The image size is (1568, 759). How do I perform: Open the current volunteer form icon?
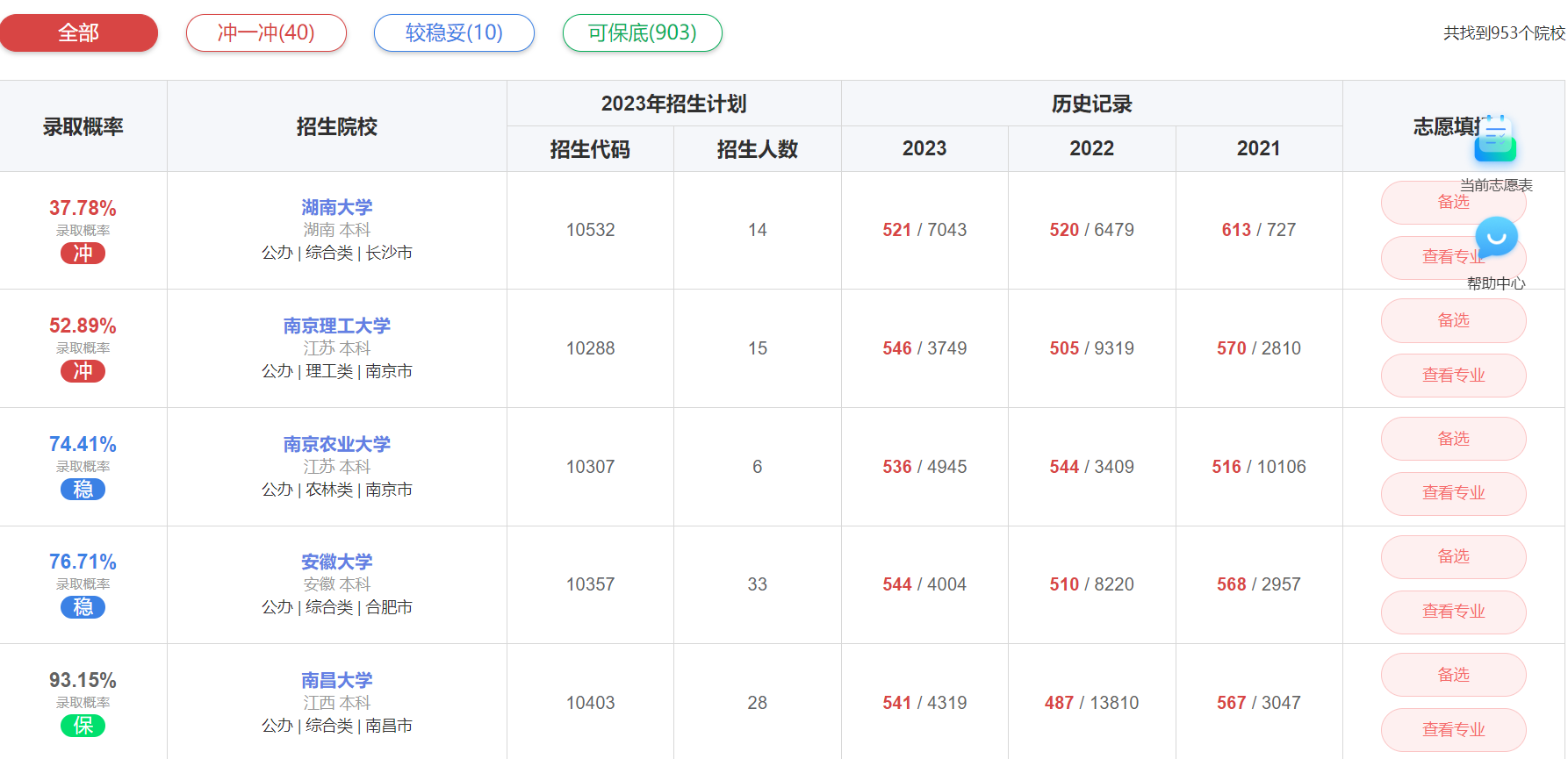pos(1495,139)
